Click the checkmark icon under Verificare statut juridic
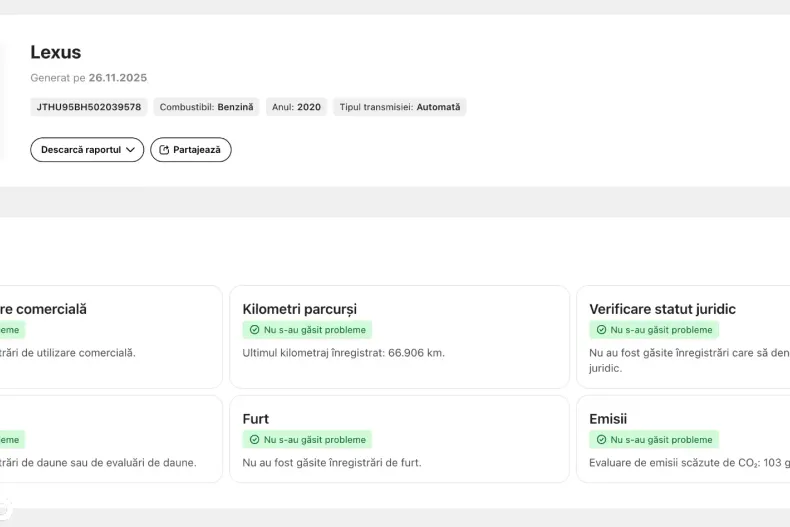The width and height of the screenshot is (790, 527). pos(602,330)
